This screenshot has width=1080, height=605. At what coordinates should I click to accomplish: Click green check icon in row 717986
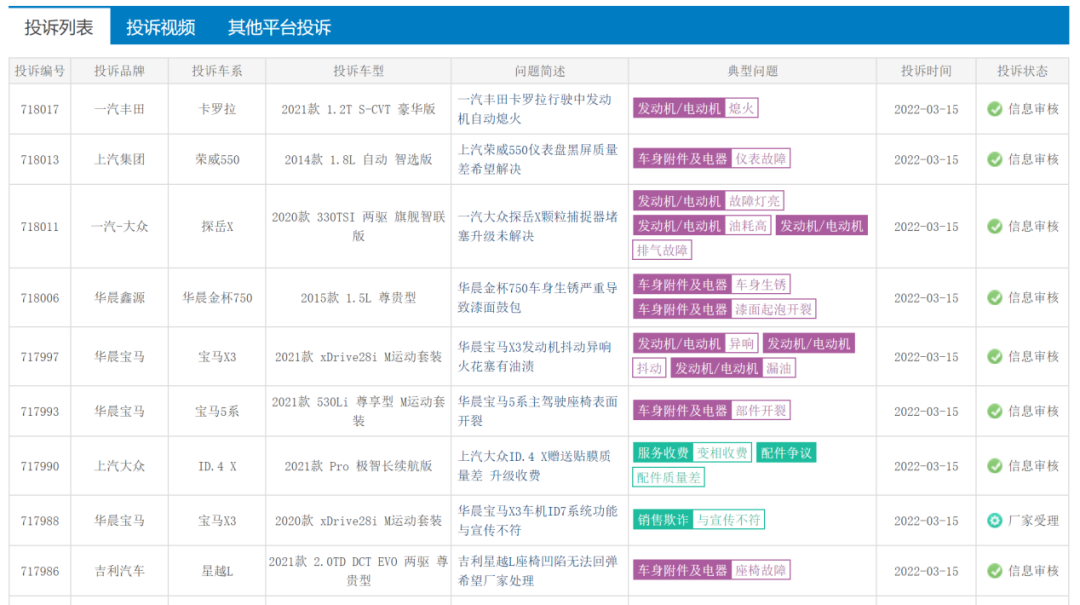pyautogui.click(x=994, y=571)
